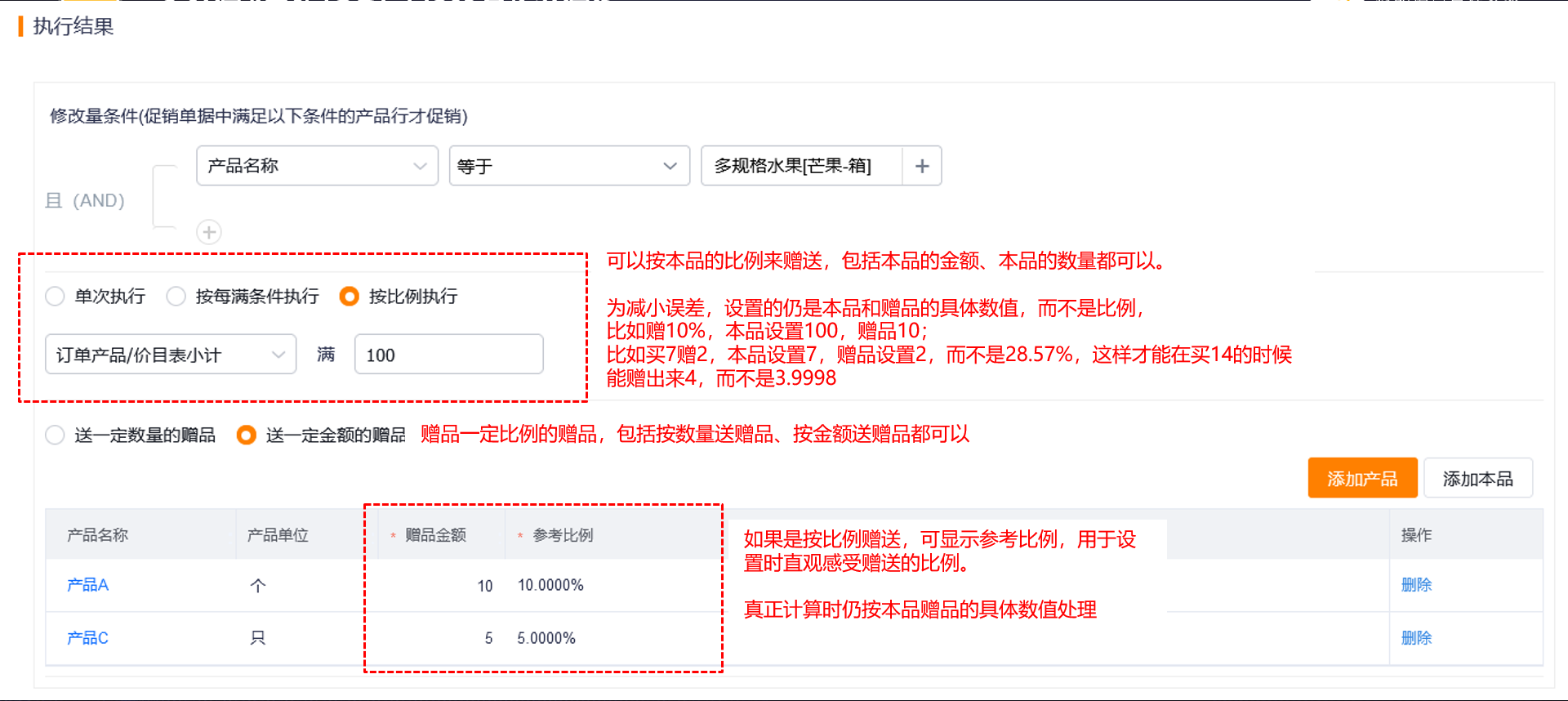Image resolution: width=1568 pixels, height=701 pixels.
Task: Click 赠品金额 value 10 for 产品A
Action: pyautogui.click(x=485, y=586)
